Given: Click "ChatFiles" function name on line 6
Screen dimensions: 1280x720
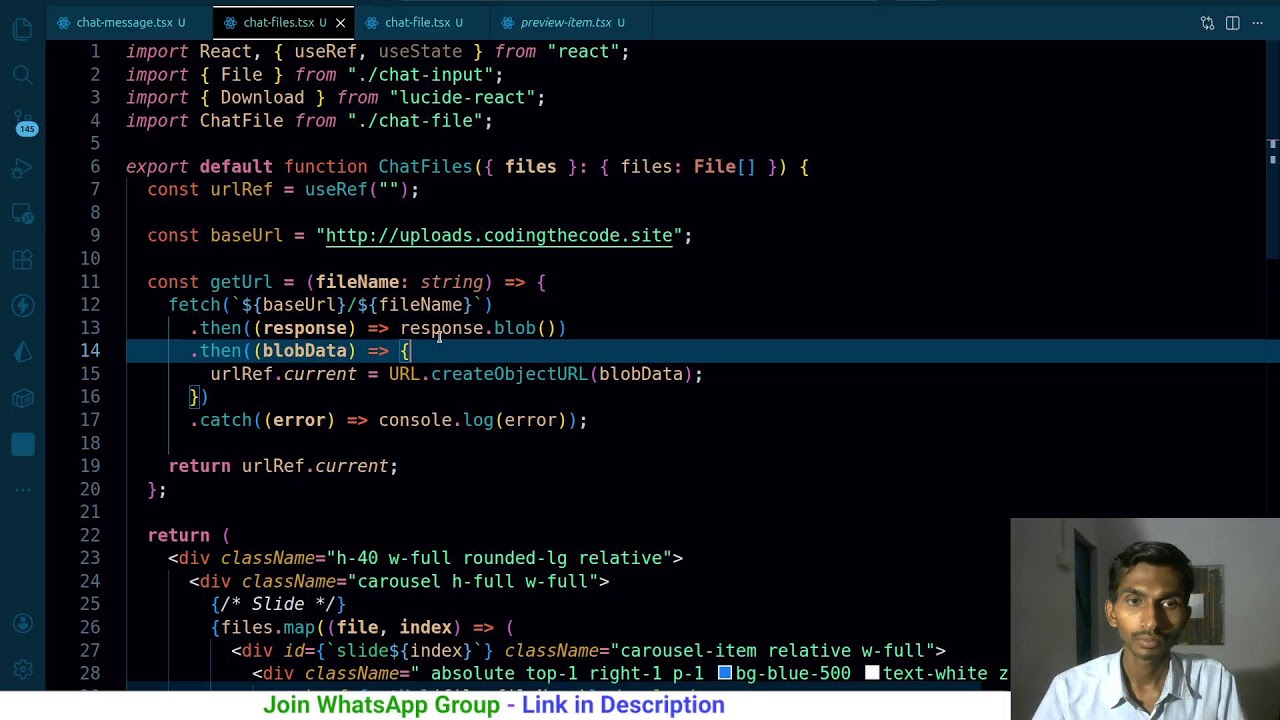Looking at the screenshot, I should 425,167.
